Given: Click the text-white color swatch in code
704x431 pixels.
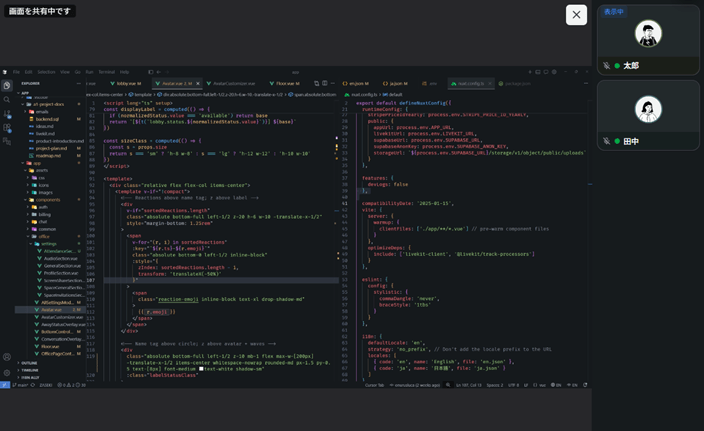Looking at the screenshot, I should click(201, 369).
